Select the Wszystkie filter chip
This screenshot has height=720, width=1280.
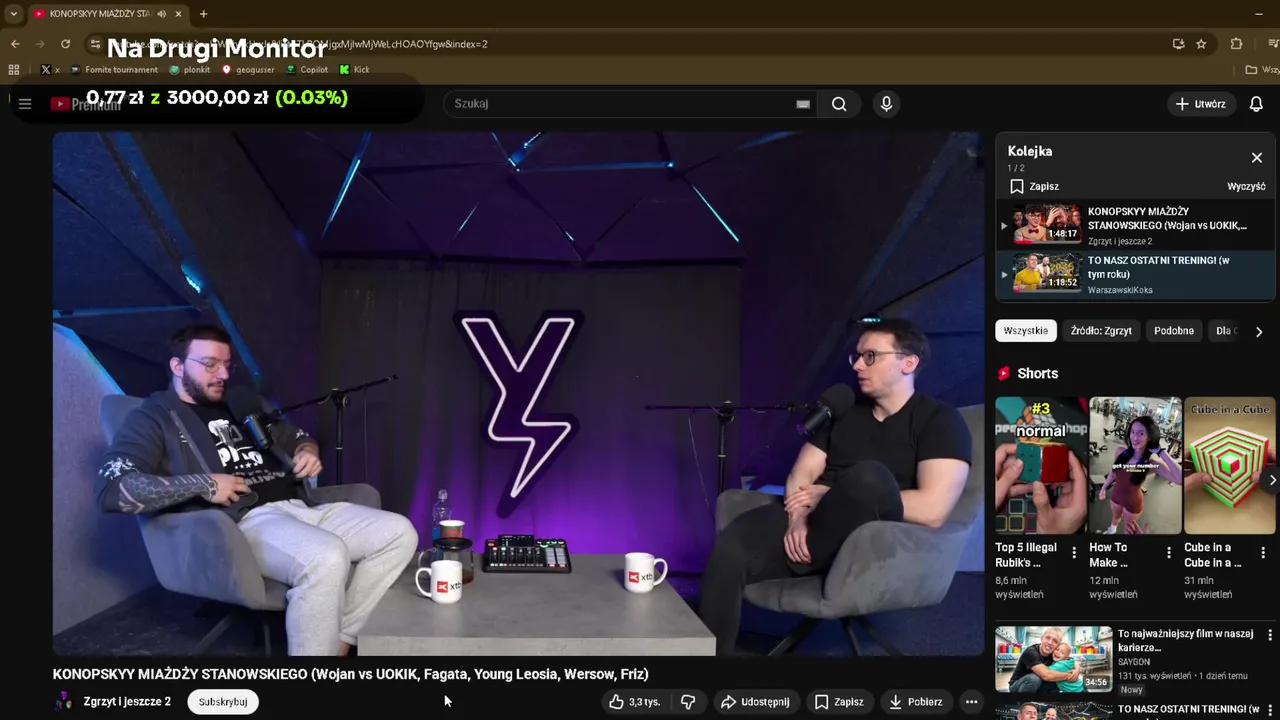pyautogui.click(x=1025, y=331)
